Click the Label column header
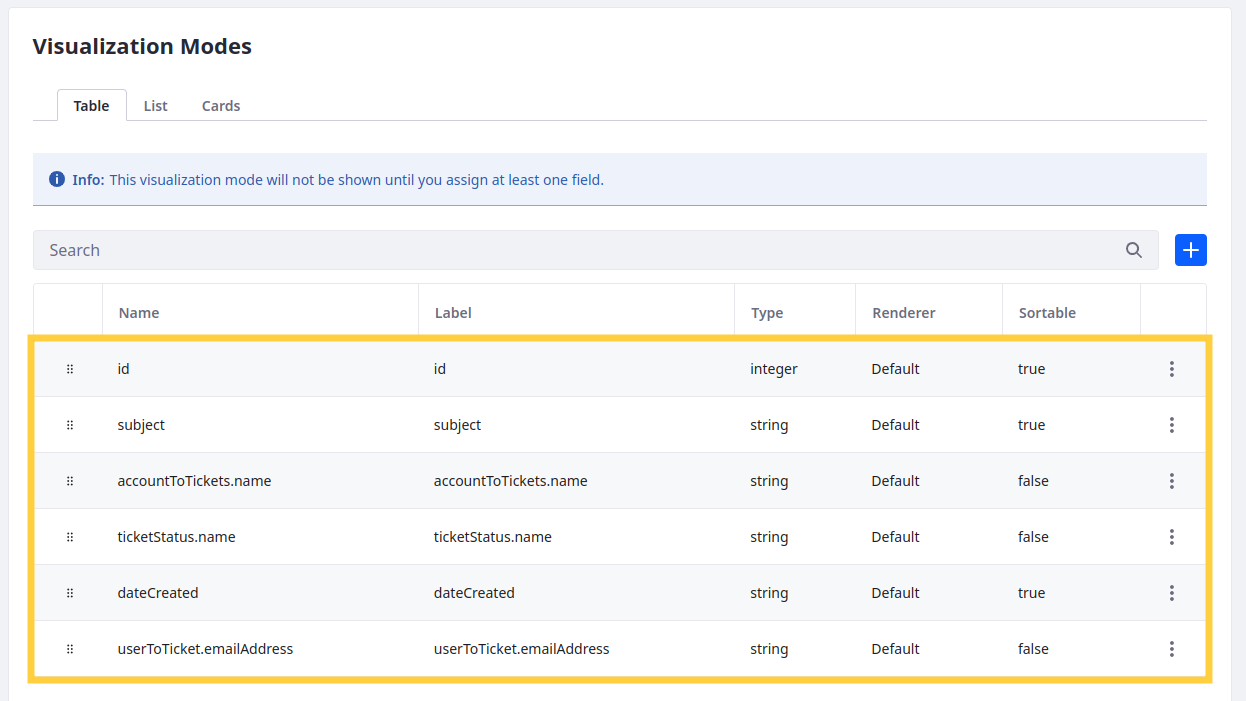Screen dimensions: 1246x701 pos(453,313)
